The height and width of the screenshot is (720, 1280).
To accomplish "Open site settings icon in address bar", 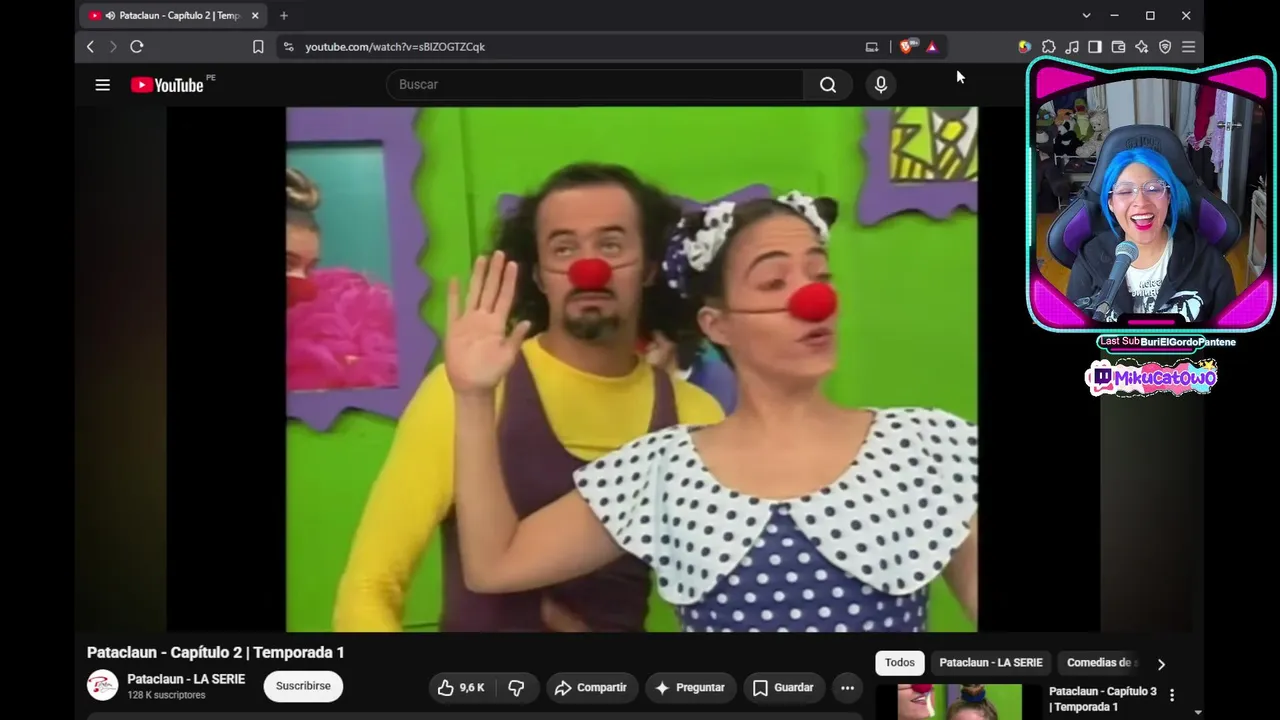I will click(x=289, y=47).
